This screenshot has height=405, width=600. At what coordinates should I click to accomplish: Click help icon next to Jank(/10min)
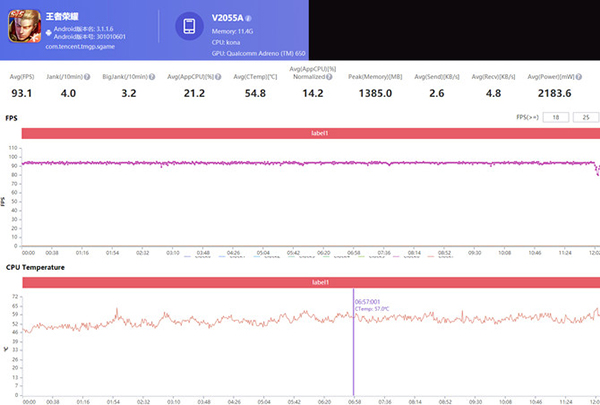87,77
